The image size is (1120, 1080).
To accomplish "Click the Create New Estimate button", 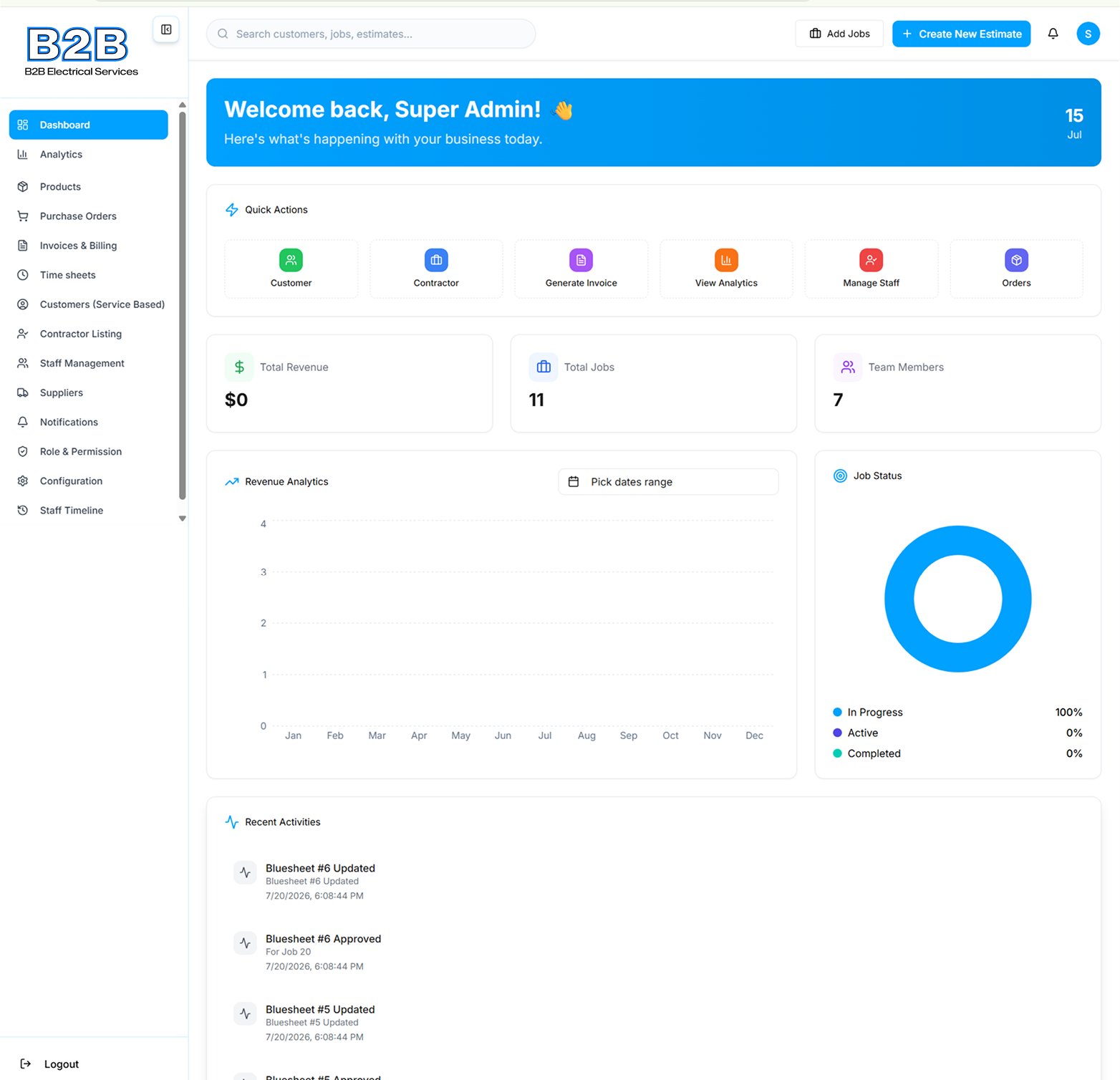I will click(x=961, y=34).
